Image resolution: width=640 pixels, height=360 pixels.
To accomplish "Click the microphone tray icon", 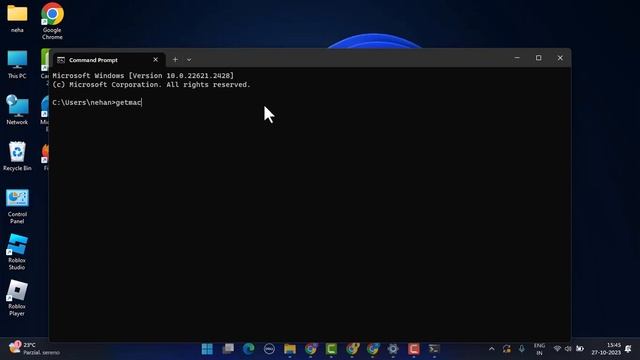I will click(522, 349).
